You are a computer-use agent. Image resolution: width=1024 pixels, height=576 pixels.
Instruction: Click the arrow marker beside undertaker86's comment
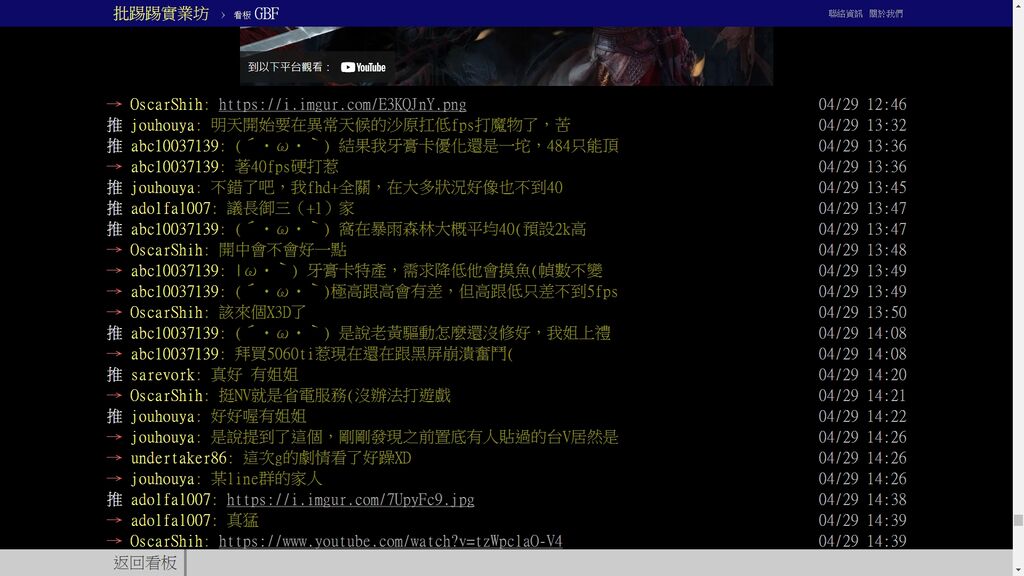[x=114, y=458]
